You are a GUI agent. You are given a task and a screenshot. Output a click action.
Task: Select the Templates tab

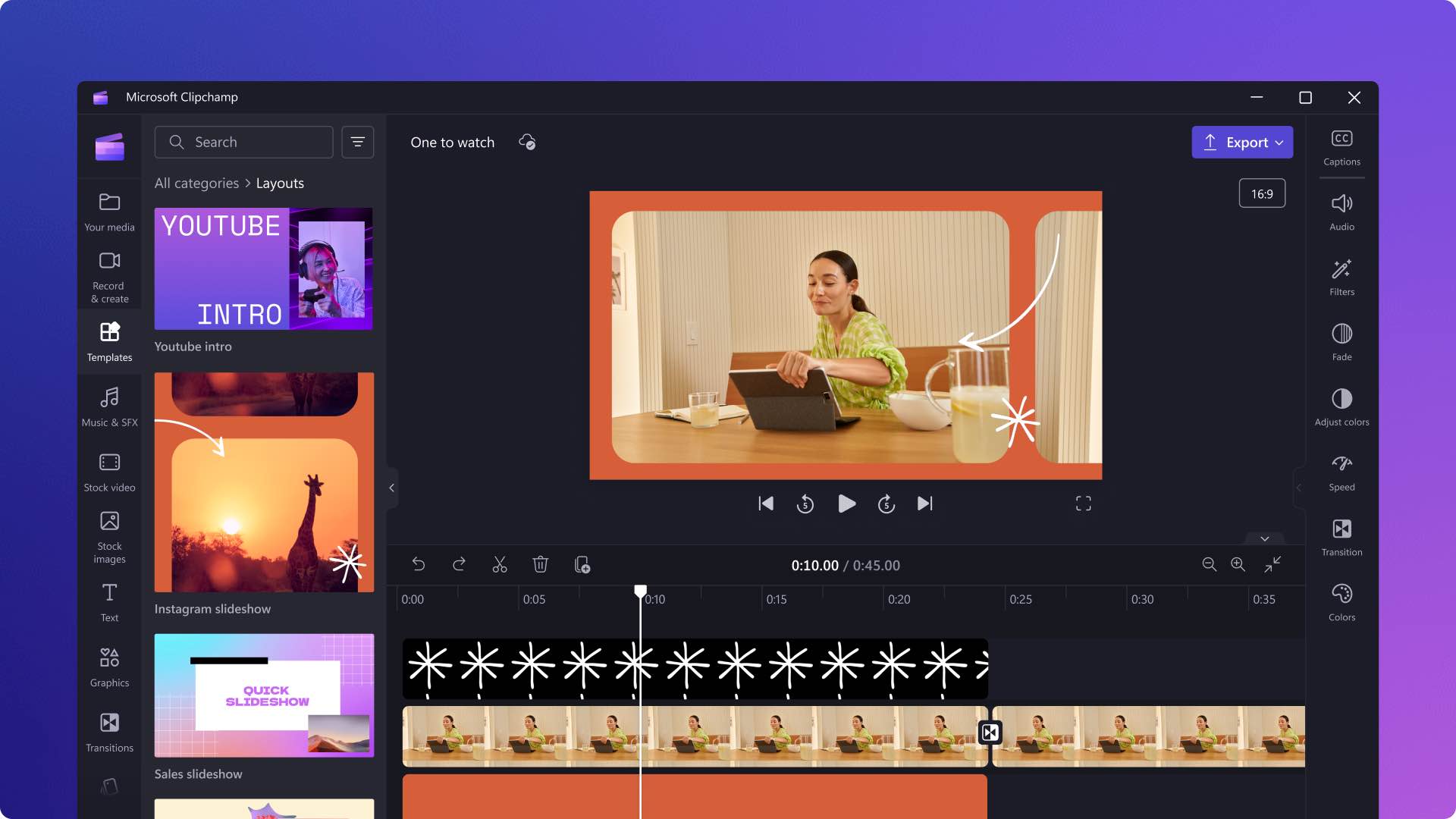(x=109, y=341)
